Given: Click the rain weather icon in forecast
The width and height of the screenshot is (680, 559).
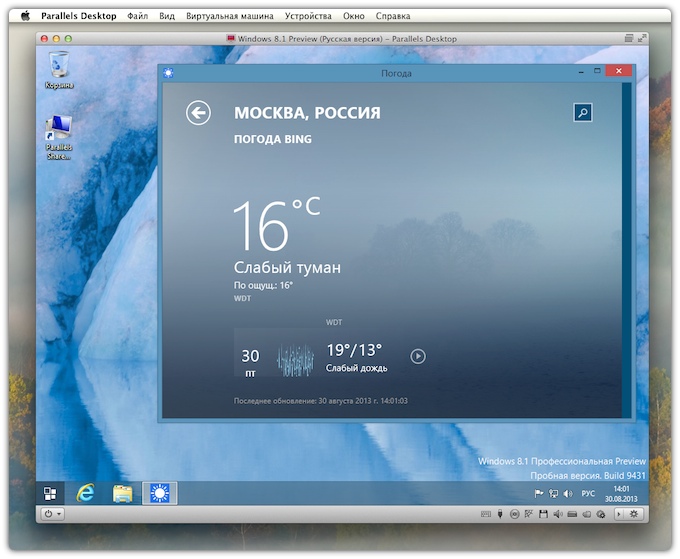Looking at the screenshot, I should tap(295, 360).
